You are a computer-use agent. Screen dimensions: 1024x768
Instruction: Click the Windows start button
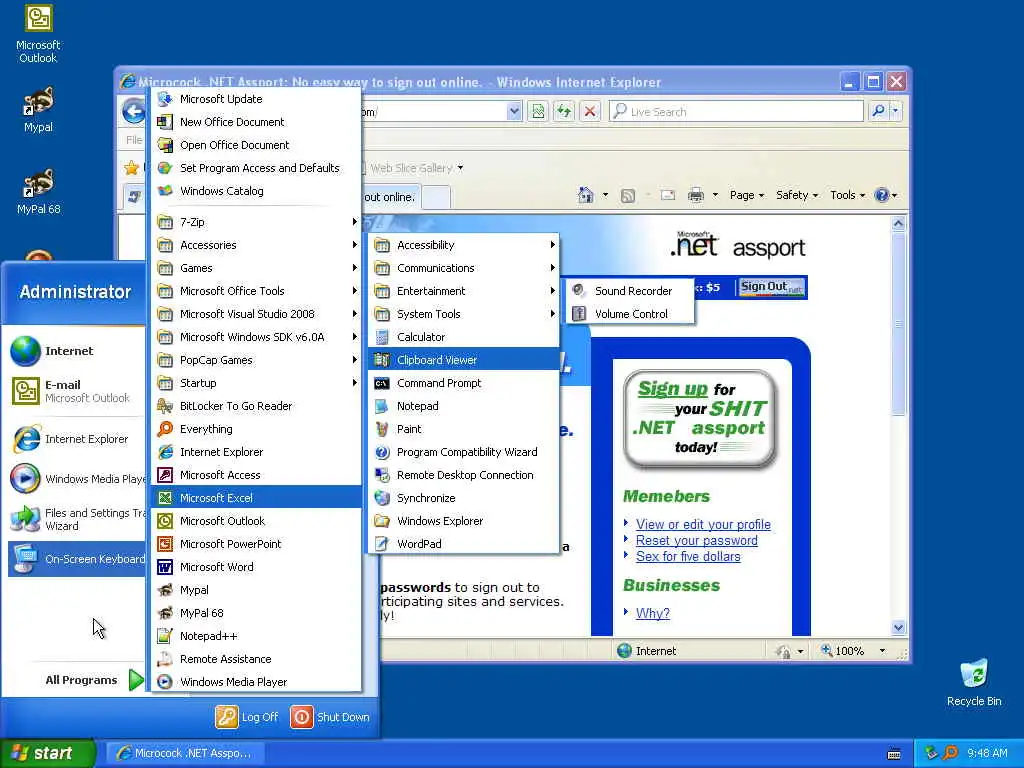pos(47,753)
